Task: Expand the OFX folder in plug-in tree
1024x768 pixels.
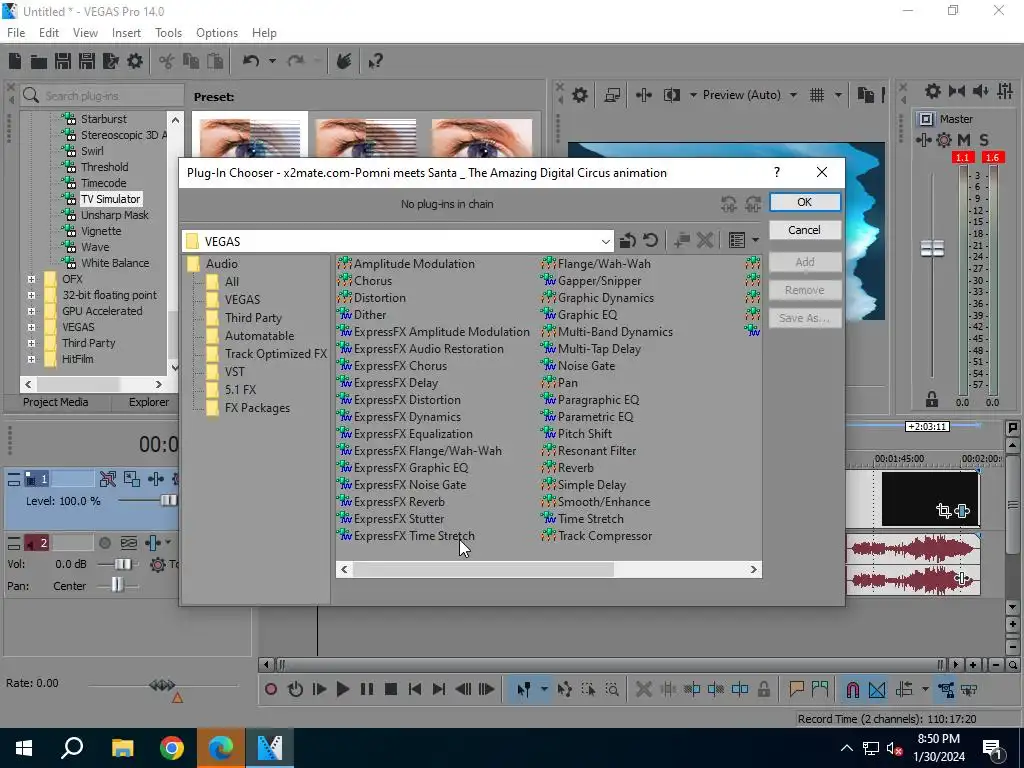Action: [x=31, y=279]
